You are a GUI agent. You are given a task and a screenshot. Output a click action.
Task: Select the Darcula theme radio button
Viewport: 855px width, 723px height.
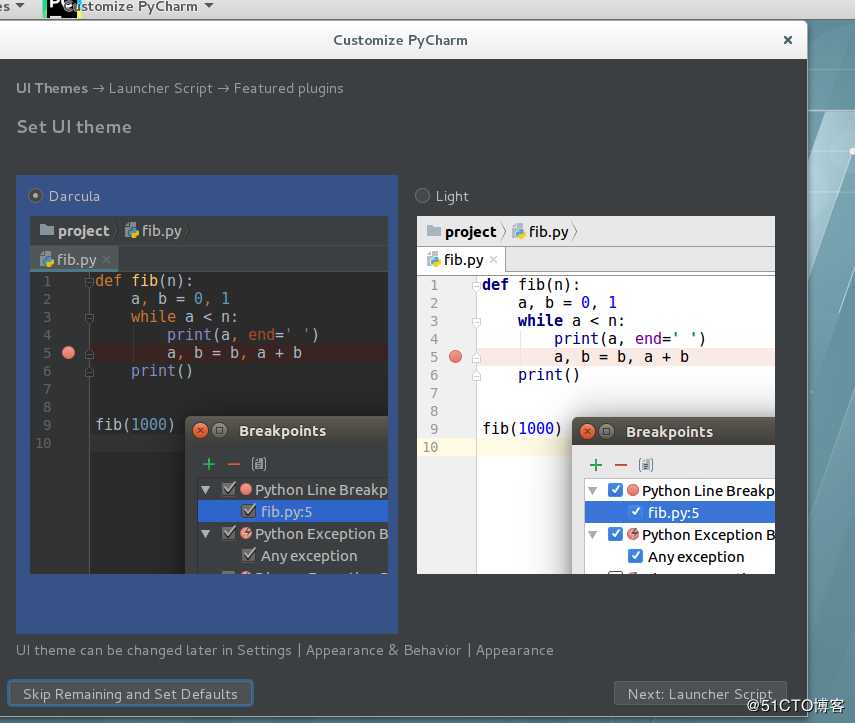[x=35, y=196]
